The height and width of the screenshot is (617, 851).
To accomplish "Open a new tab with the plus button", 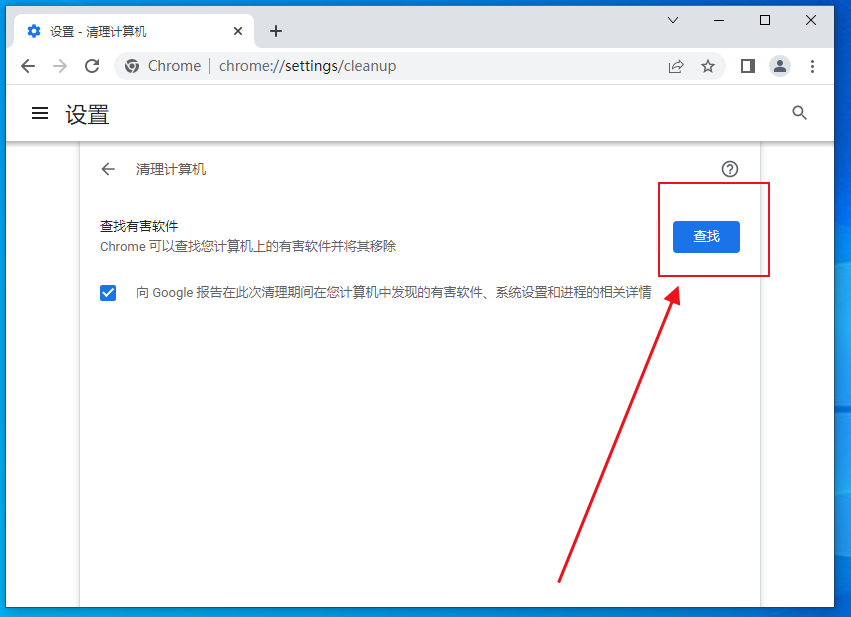I will point(276,31).
